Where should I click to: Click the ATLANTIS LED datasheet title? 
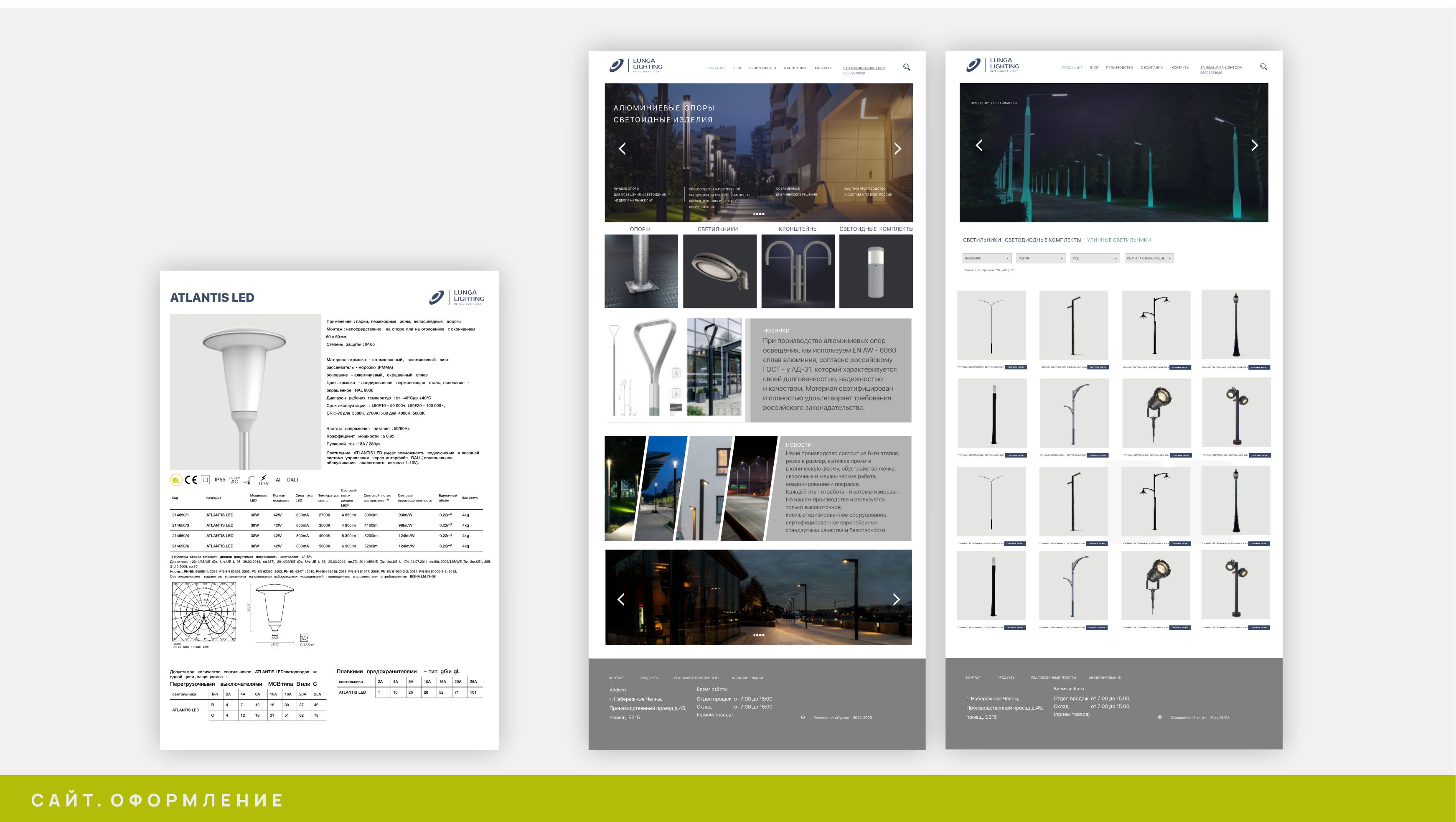click(x=212, y=298)
